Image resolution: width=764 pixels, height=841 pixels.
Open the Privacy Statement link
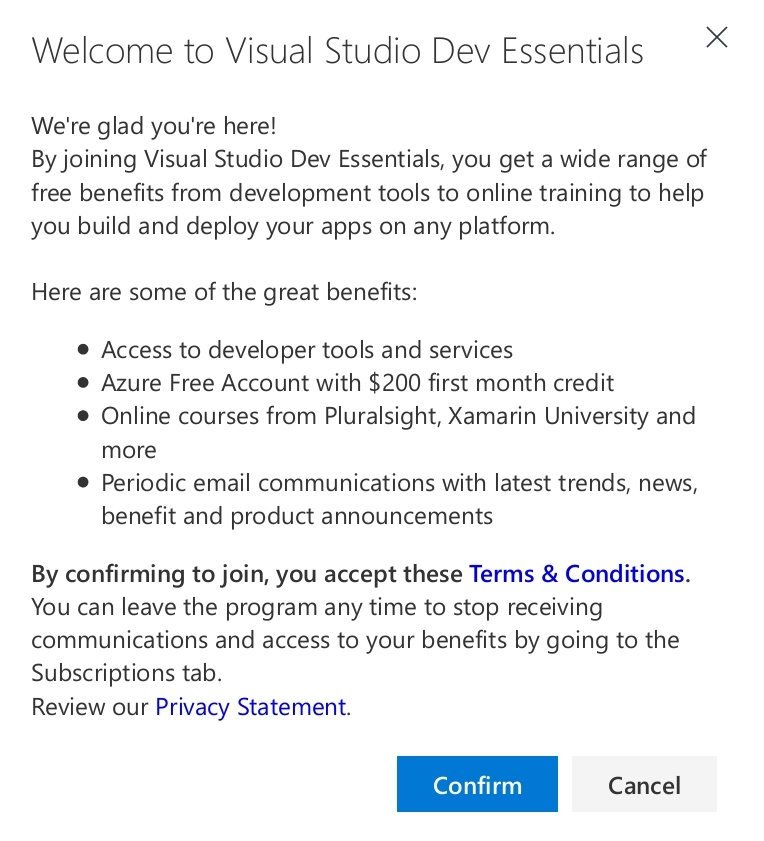[251, 707]
